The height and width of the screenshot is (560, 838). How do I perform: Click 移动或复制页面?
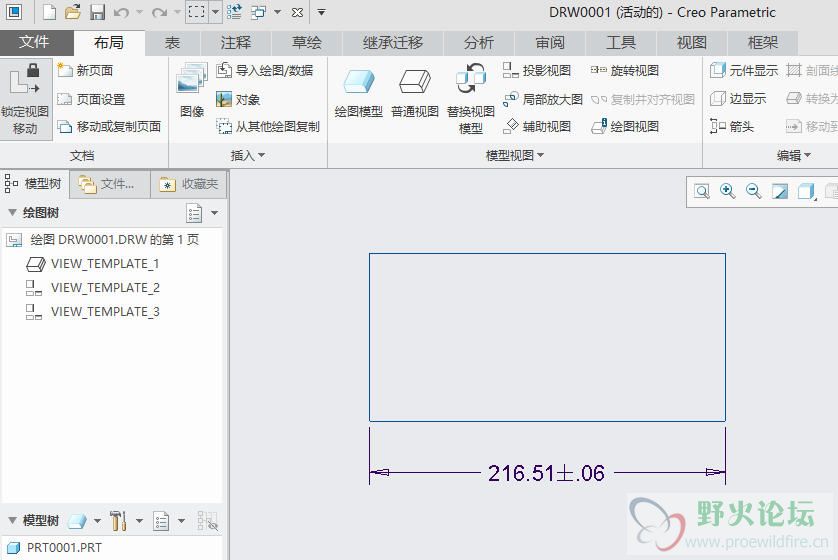(109, 127)
